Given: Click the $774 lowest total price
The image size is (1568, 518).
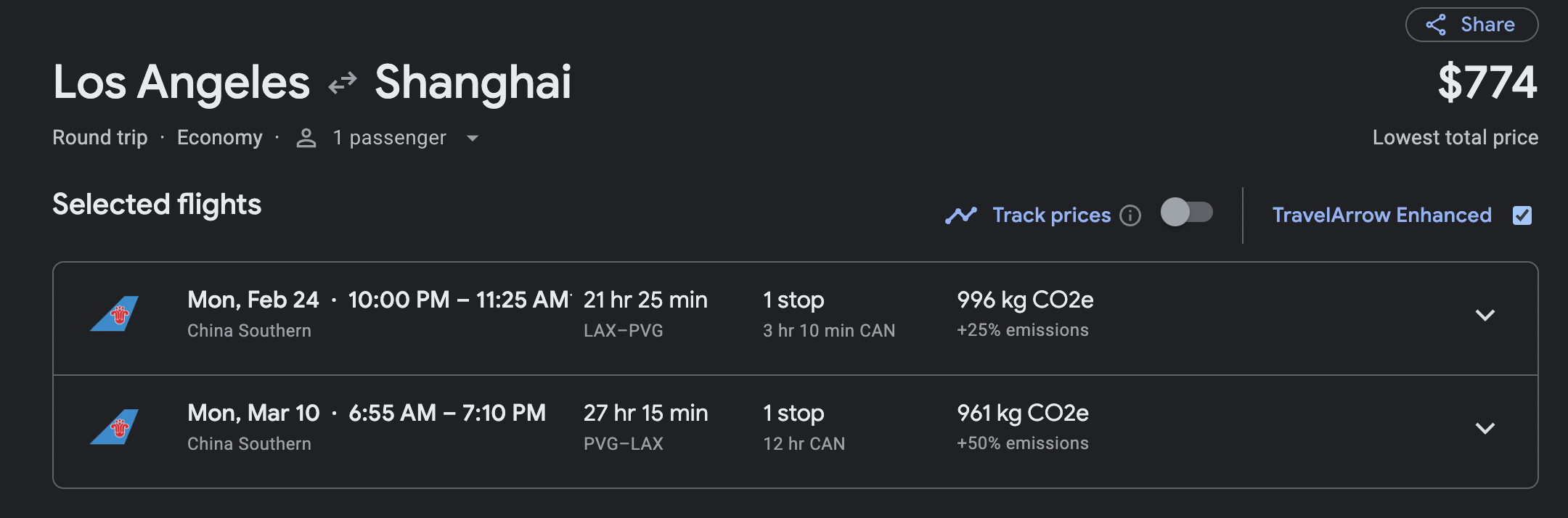Looking at the screenshot, I should pyautogui.click(x=1487, y=82).
